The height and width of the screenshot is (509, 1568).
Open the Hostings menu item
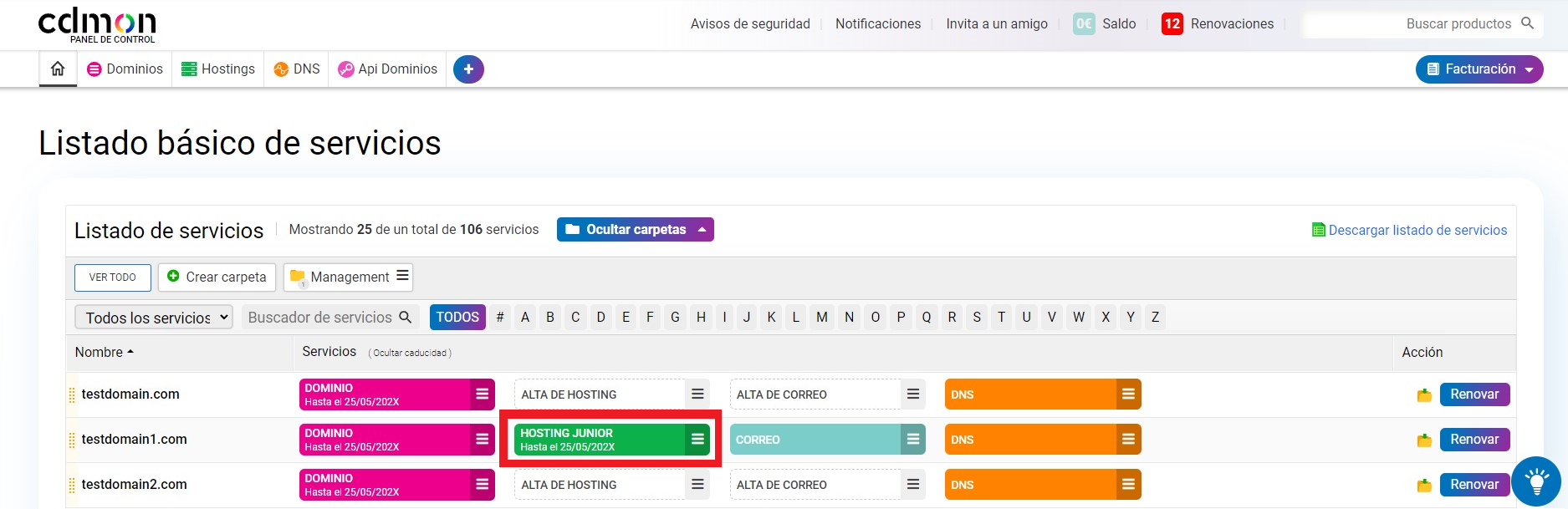(x=218, y=69)
